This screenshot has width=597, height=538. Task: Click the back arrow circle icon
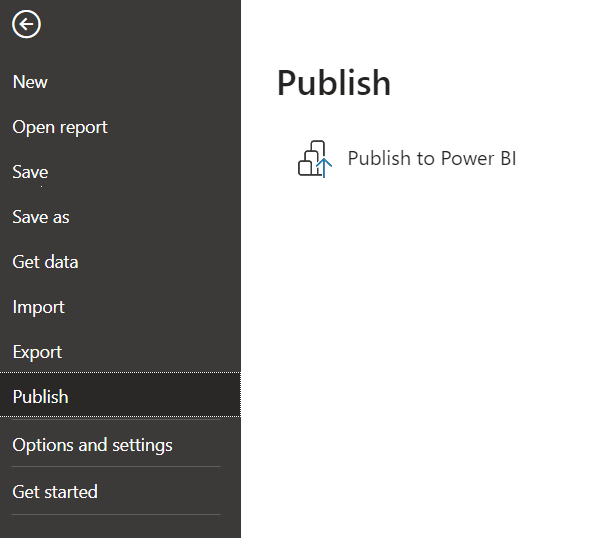(x=26, y=24)
